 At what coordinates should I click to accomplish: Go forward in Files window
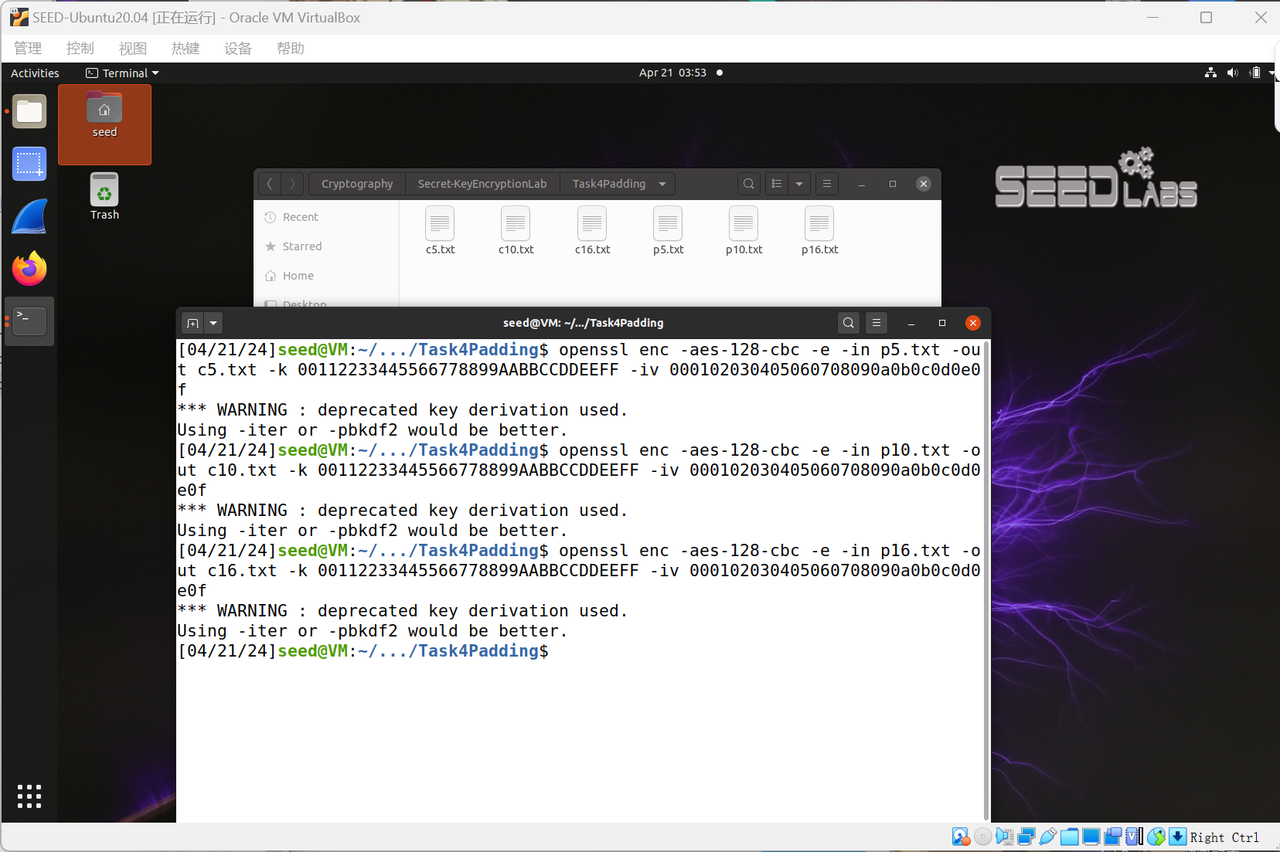tap(292, 184)
